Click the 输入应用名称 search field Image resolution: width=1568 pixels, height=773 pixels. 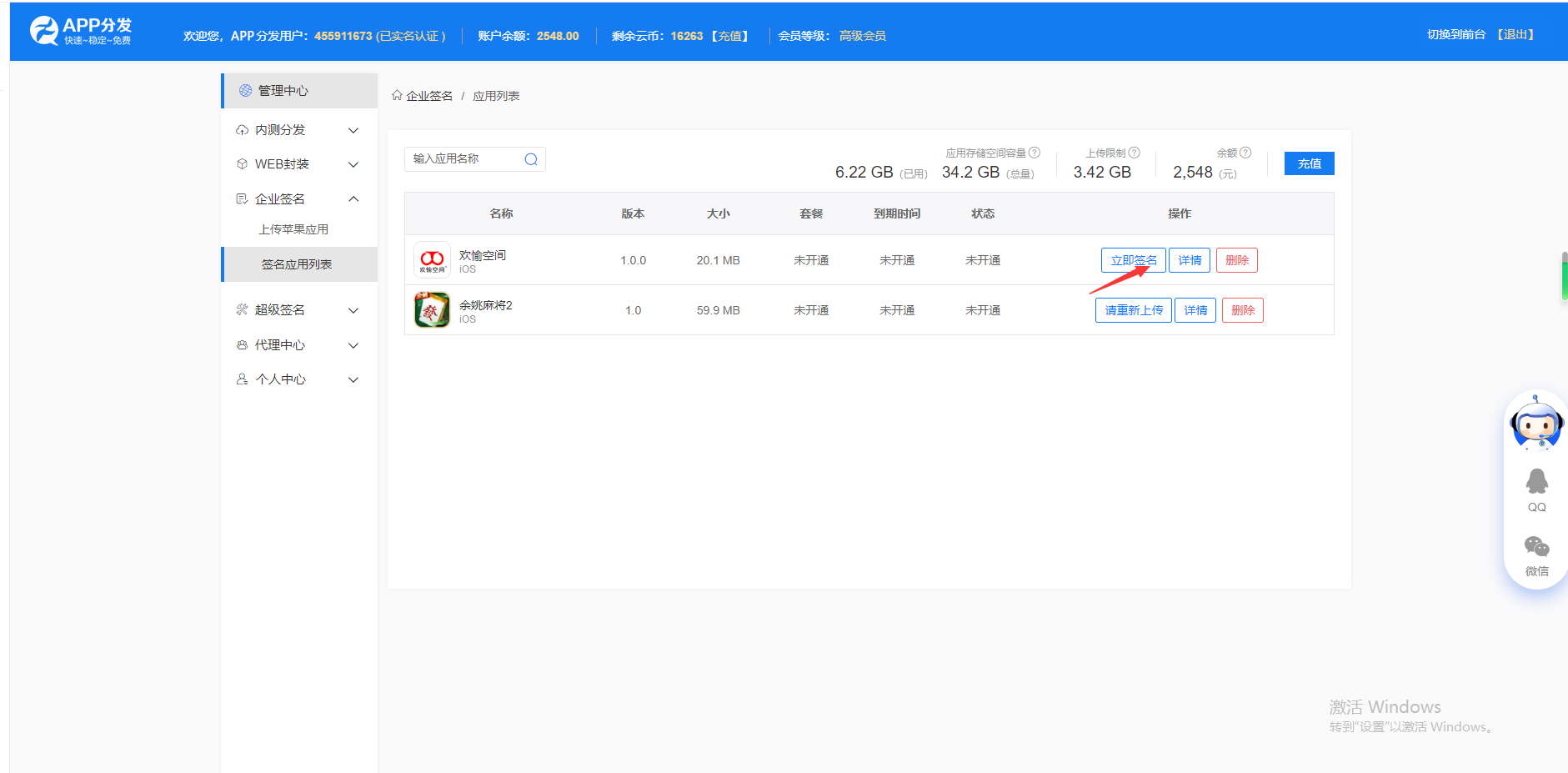pyautogui.click(x=463, y=159)
